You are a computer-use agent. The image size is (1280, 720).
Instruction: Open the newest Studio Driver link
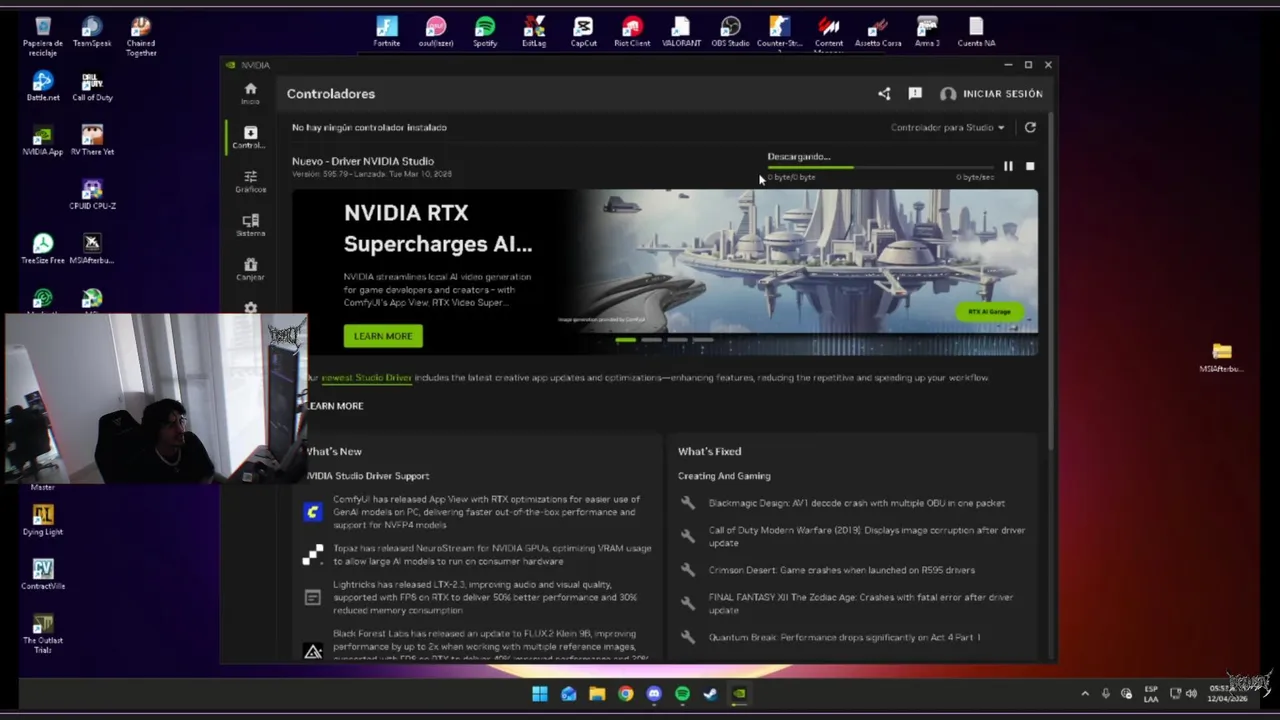tap(367, 378)
